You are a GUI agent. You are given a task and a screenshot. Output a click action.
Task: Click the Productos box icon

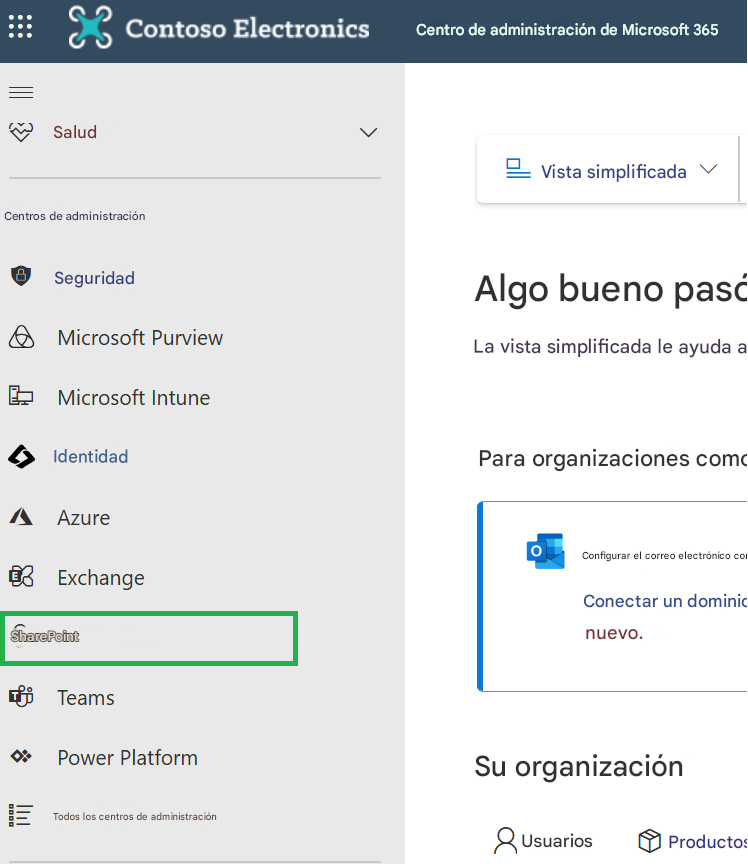[x=649, y=841]
